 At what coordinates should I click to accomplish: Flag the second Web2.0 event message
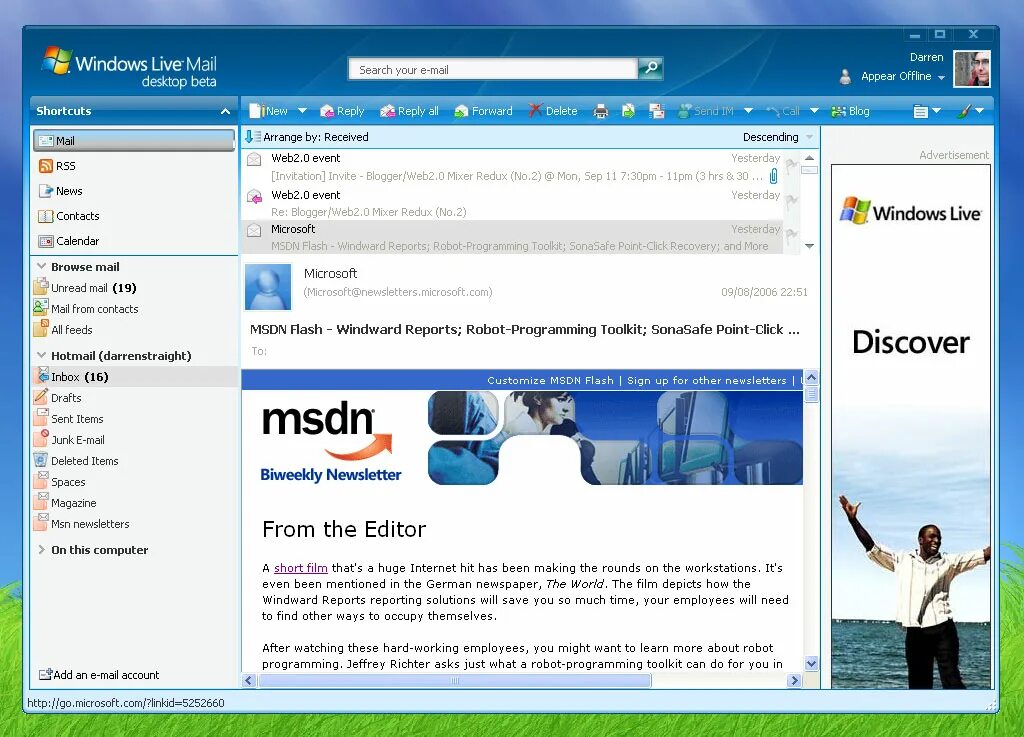point(792,202)
